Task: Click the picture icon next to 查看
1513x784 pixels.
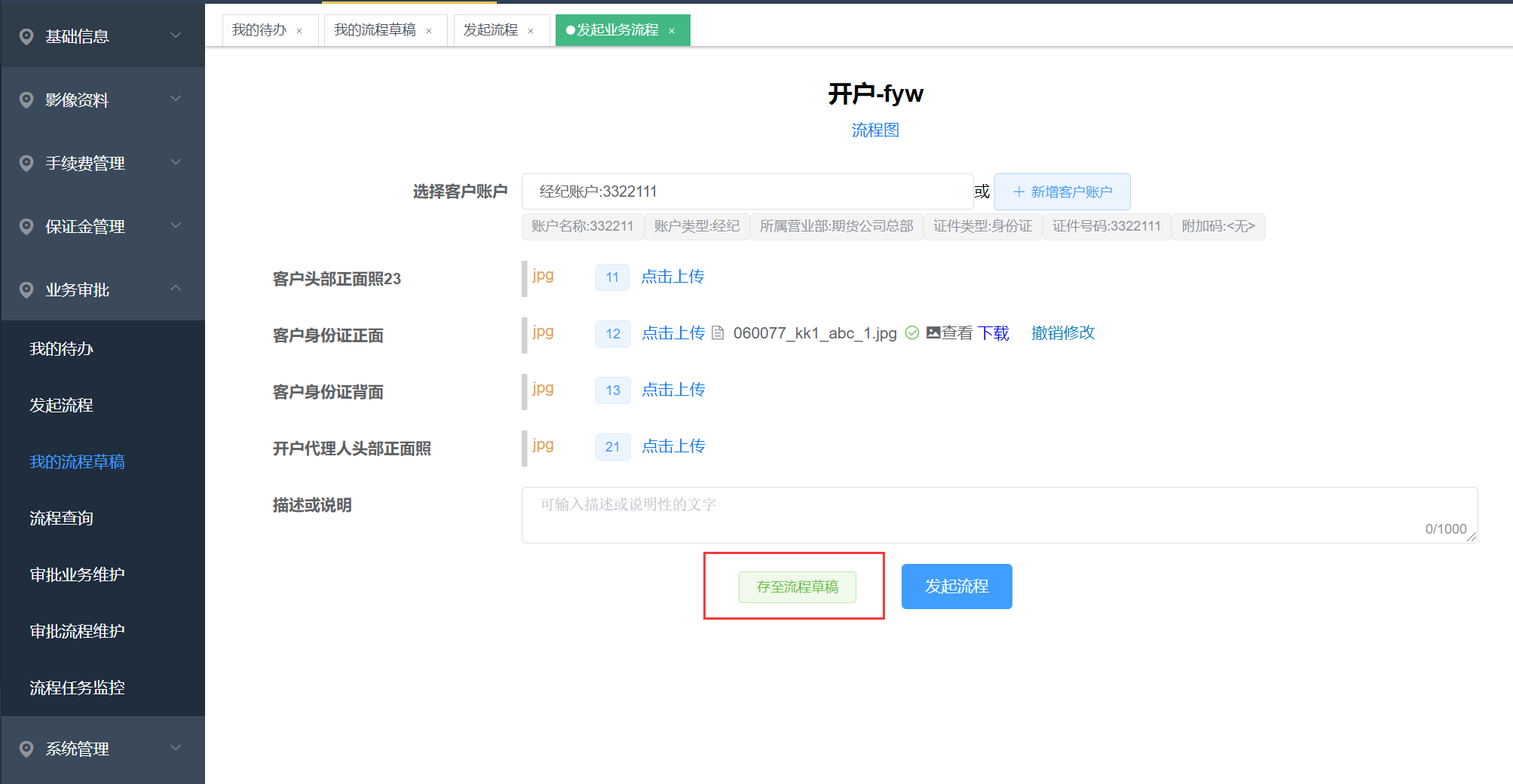Action: tap(933, 332)
